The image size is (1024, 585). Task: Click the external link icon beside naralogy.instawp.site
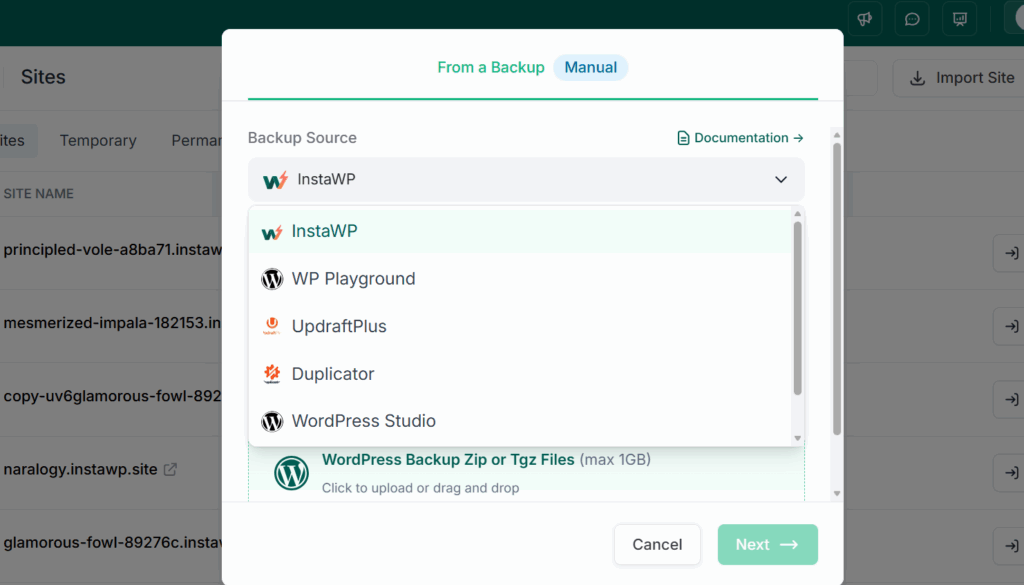point(170,469)
